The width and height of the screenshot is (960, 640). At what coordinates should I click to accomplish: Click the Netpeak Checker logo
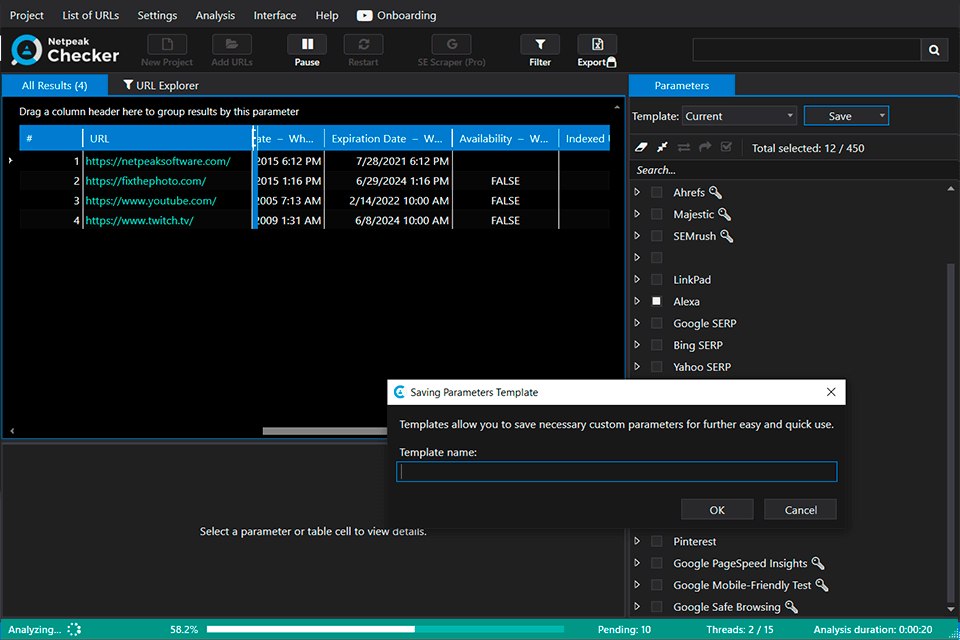click(65, 50)
